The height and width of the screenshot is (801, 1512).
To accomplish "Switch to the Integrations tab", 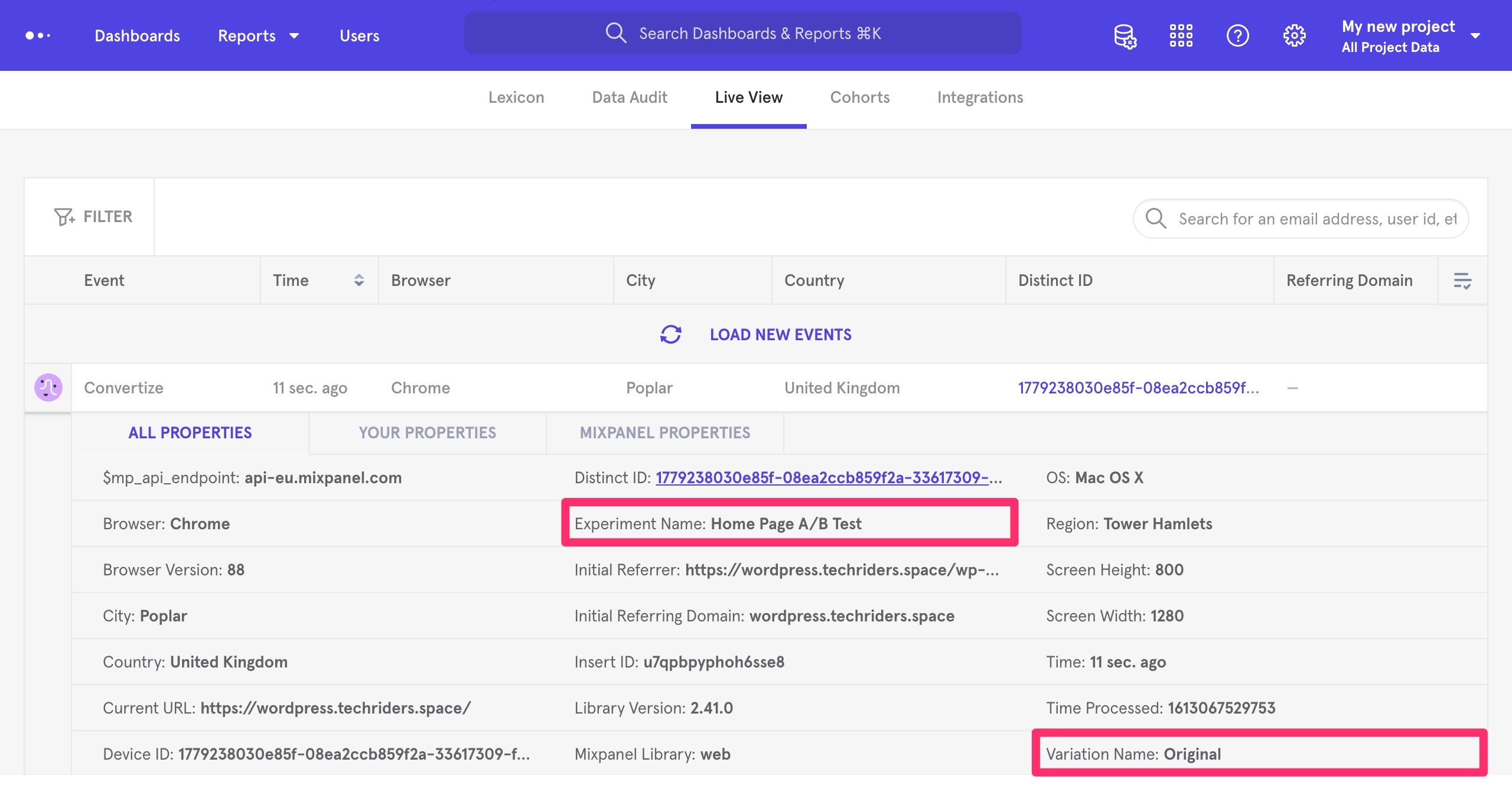I will click(x=980, y=97).
